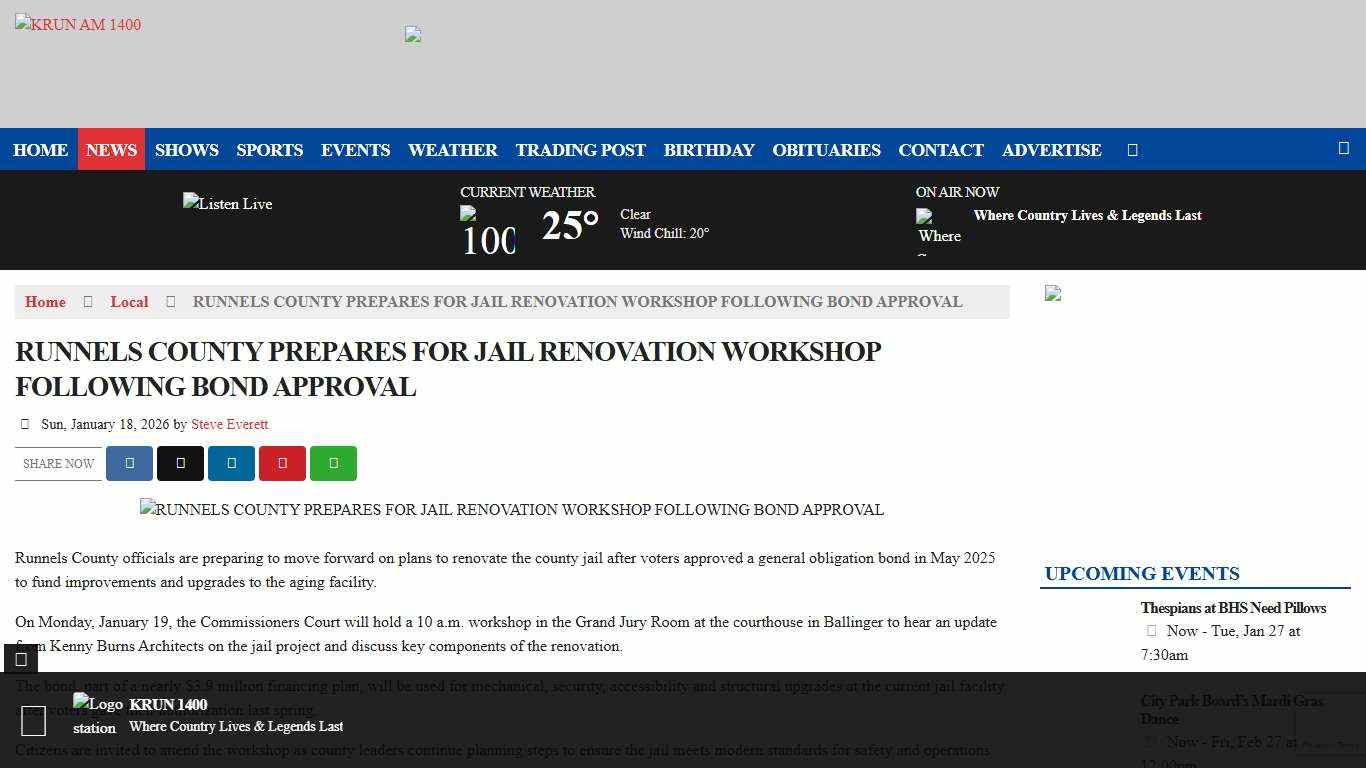1366x768 pixels.
Task: Share the article on LinkedIn
Action: coord(231,463)
